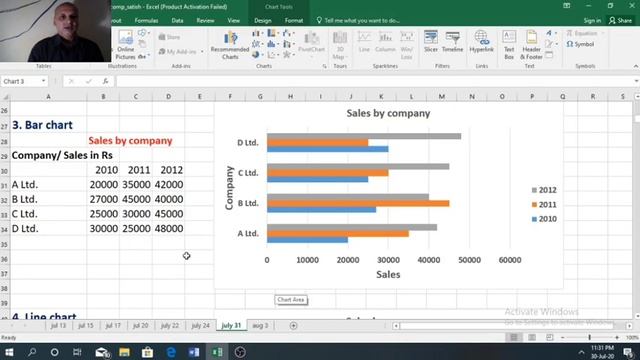
Task: Expand Charts group dialog launcher
Action: [324, 66]
